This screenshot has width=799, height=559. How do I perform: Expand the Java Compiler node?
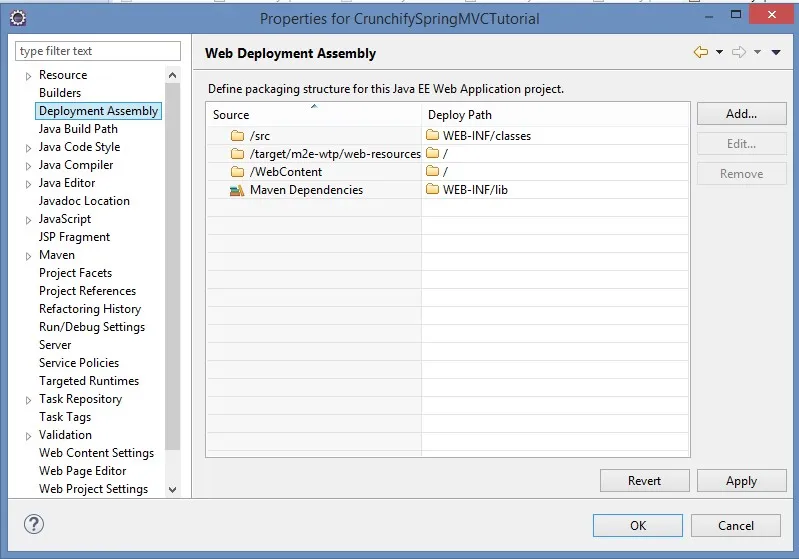(29, 166)
